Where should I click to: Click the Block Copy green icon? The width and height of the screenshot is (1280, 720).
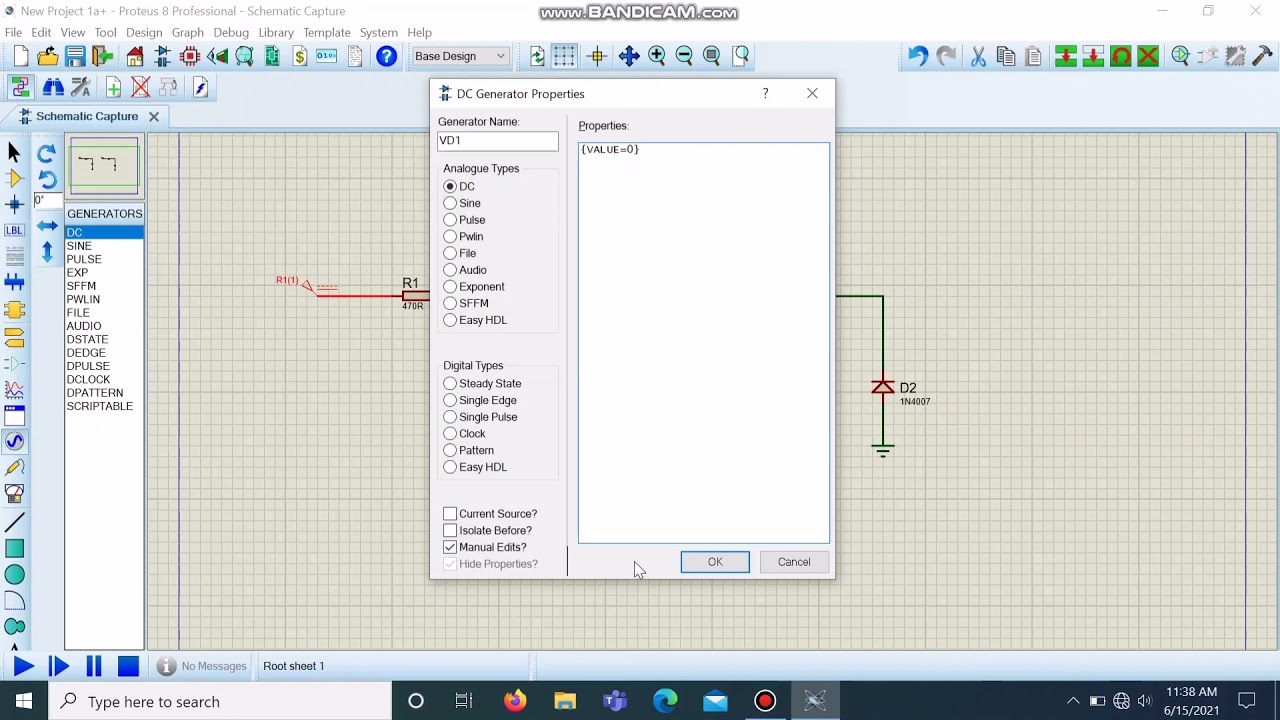tap(1065, 56)
